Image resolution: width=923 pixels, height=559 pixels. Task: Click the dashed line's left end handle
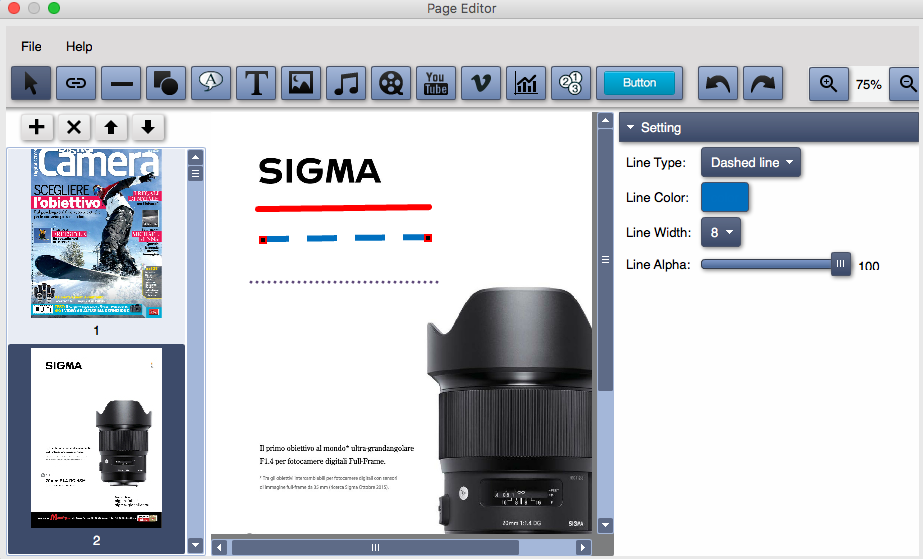tap(263, 240)
